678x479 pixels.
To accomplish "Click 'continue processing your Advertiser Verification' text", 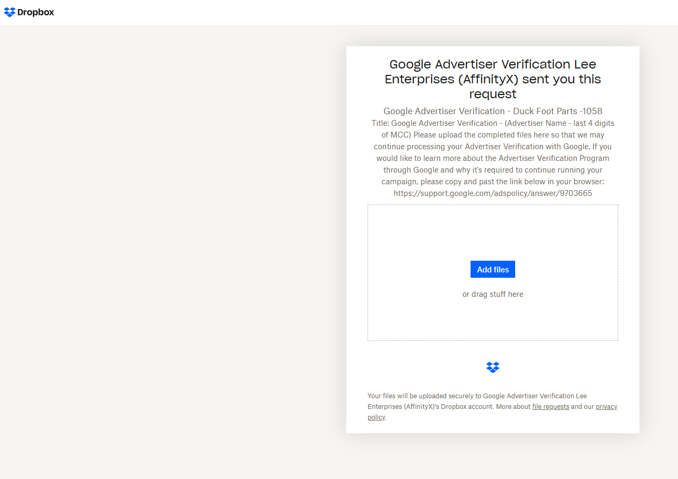I will (x=460, y=147).
